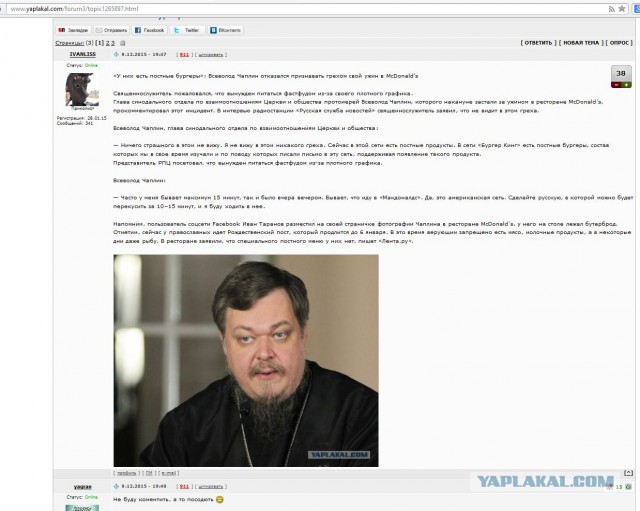Click current page [1] indicator
640x511 pixels.
coord(100,43)
